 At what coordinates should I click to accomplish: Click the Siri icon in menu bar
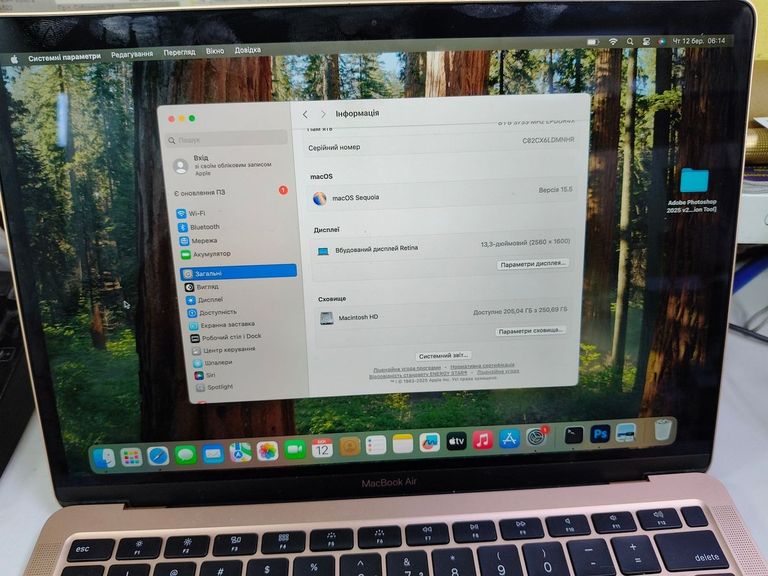[x=662, y=42]
